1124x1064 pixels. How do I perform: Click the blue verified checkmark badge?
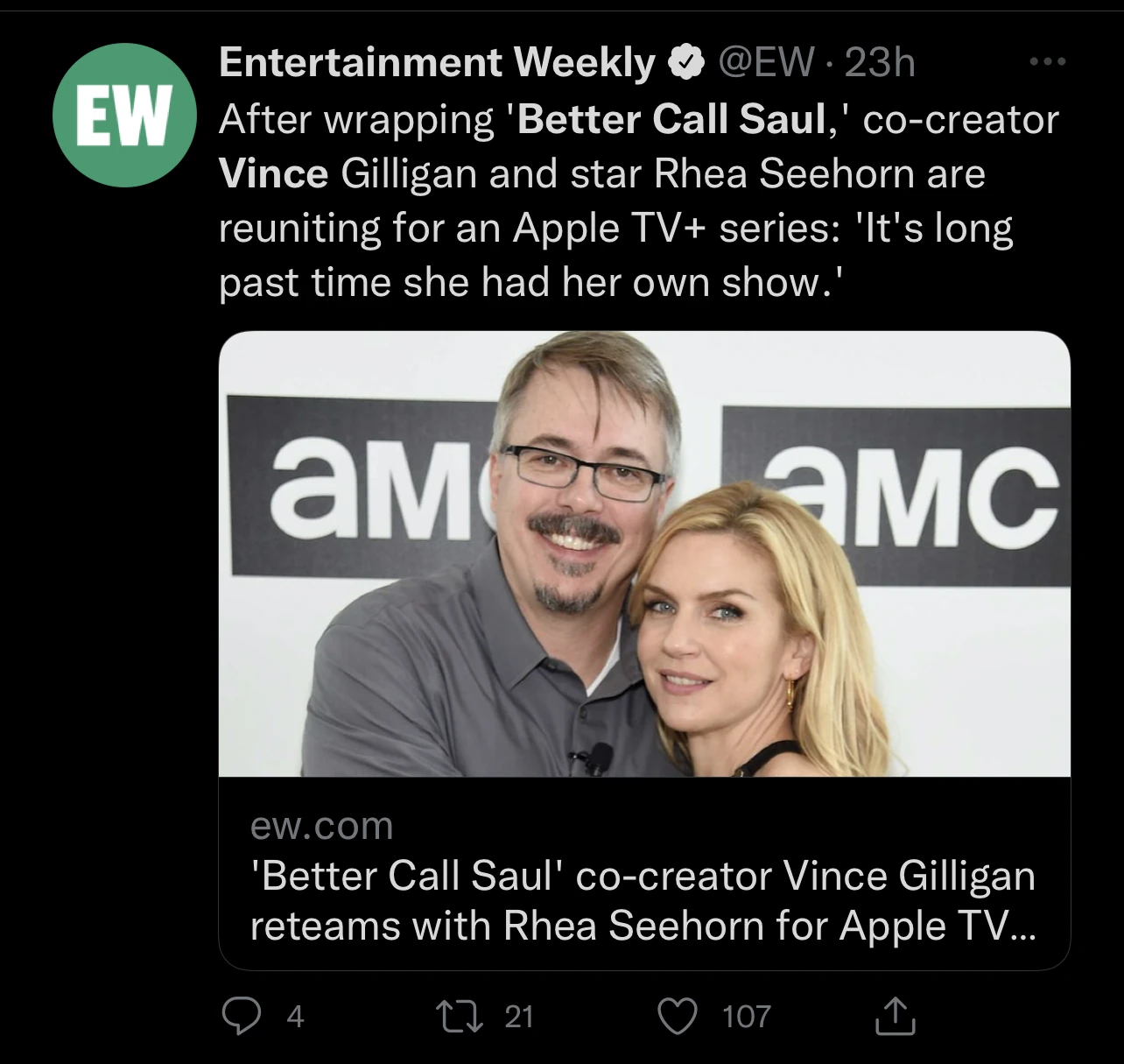688,62
